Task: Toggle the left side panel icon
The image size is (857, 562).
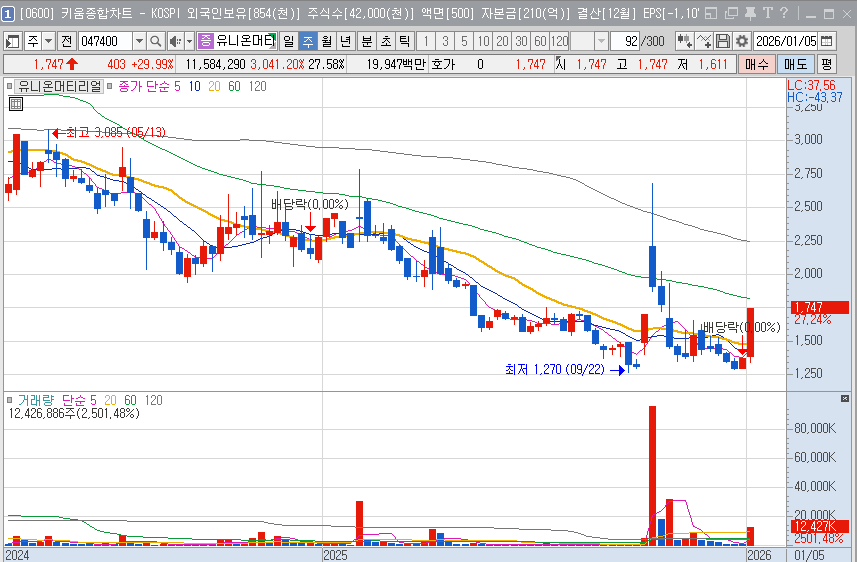Action: click(13, 41)
